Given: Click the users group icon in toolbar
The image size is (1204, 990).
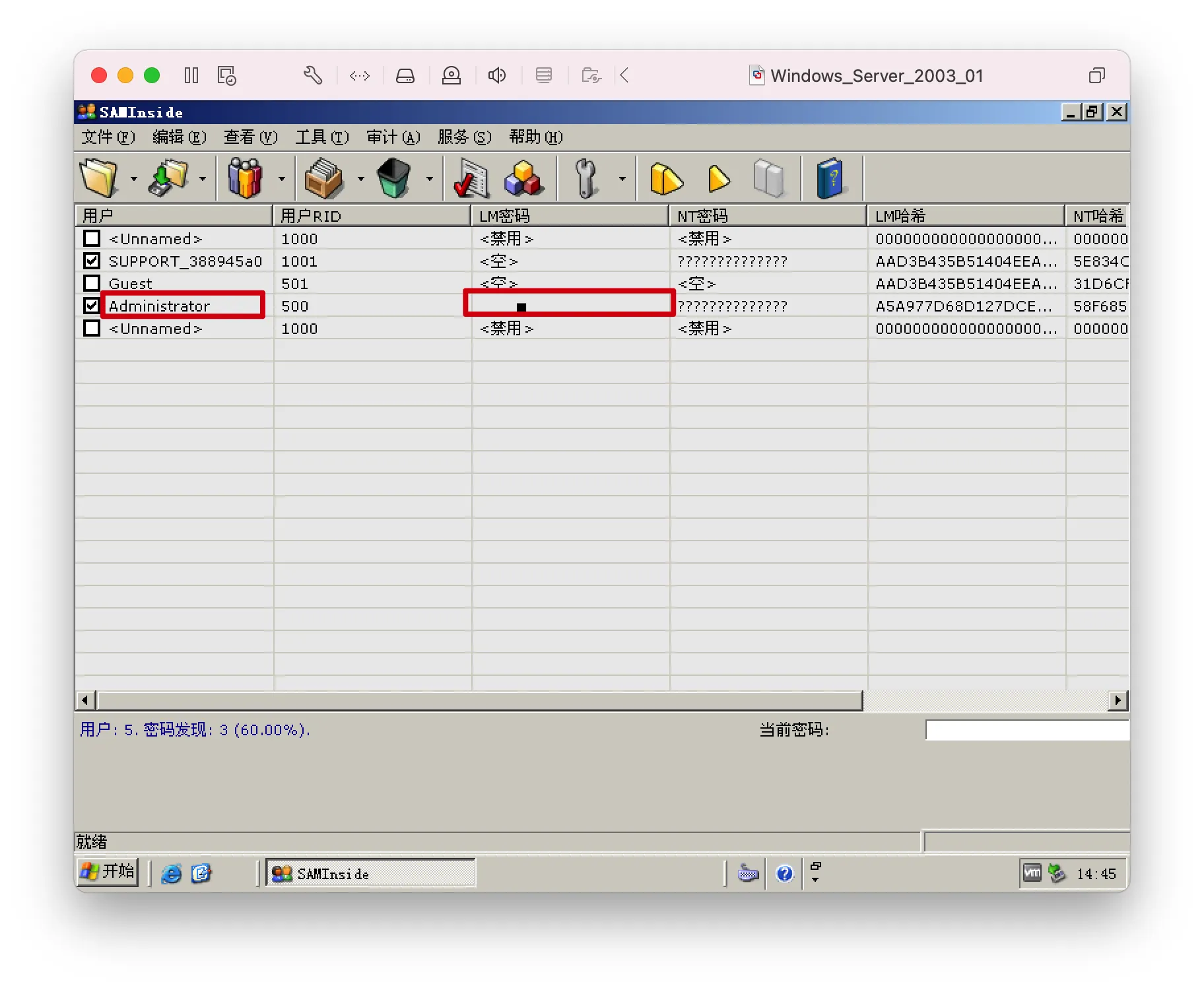Looking at the screenshot, I should tap(246, 178).
